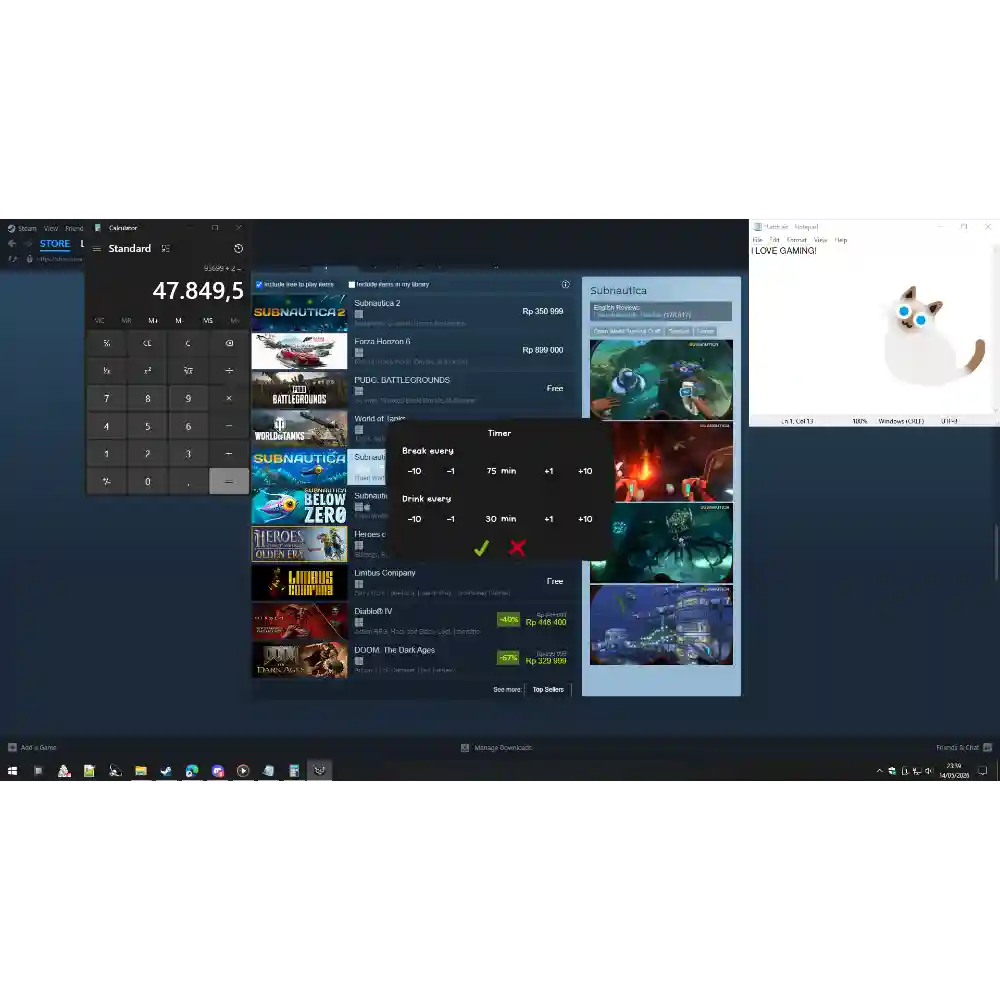Increase Break every by 10 minutes

pyautogui.click(x=585, y=471)
